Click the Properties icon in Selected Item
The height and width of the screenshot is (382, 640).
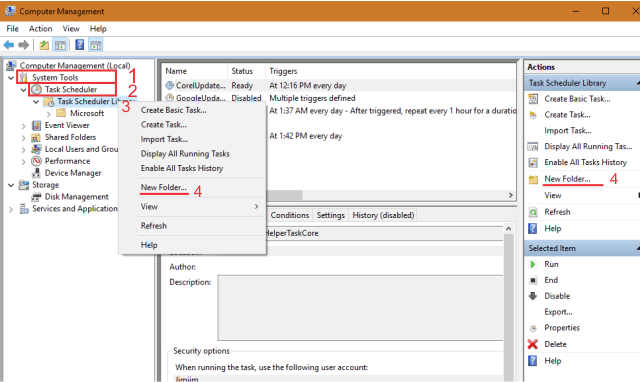point(533,328)
